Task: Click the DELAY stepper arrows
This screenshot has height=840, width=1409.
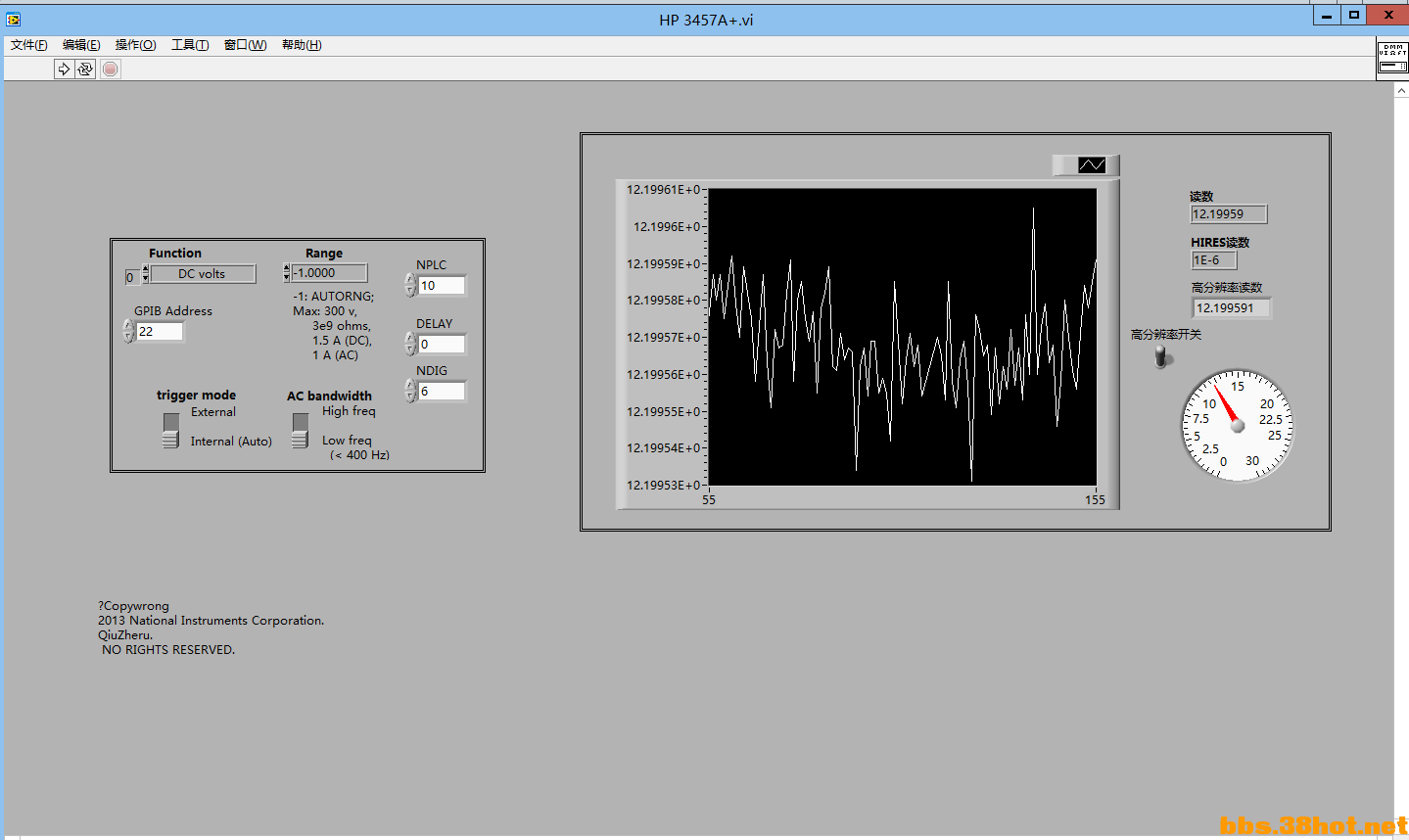Action: (x=411, y=344)
